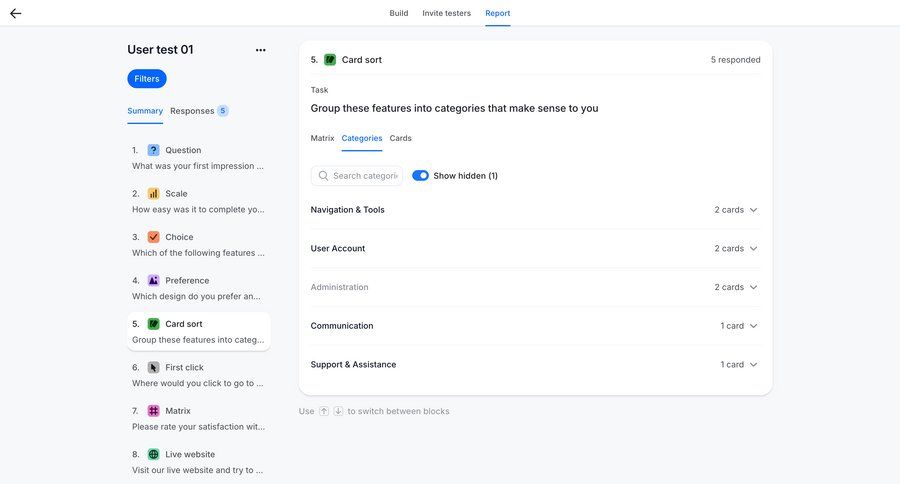Open the Invite testers tab
Image resolution: width=900 pixels, height=484 pixels.
coord(446,13)
